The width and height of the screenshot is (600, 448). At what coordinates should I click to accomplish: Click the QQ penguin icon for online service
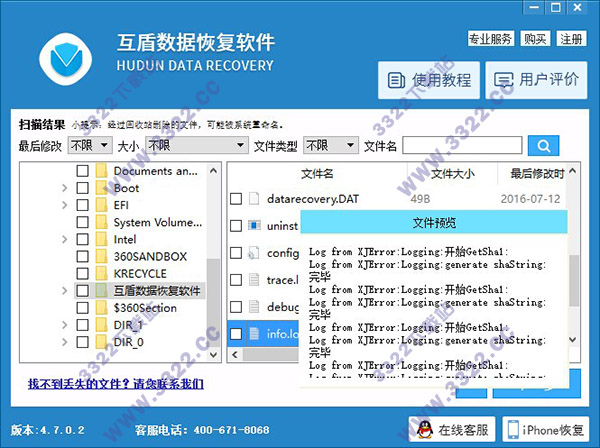[x=424, y=430]
